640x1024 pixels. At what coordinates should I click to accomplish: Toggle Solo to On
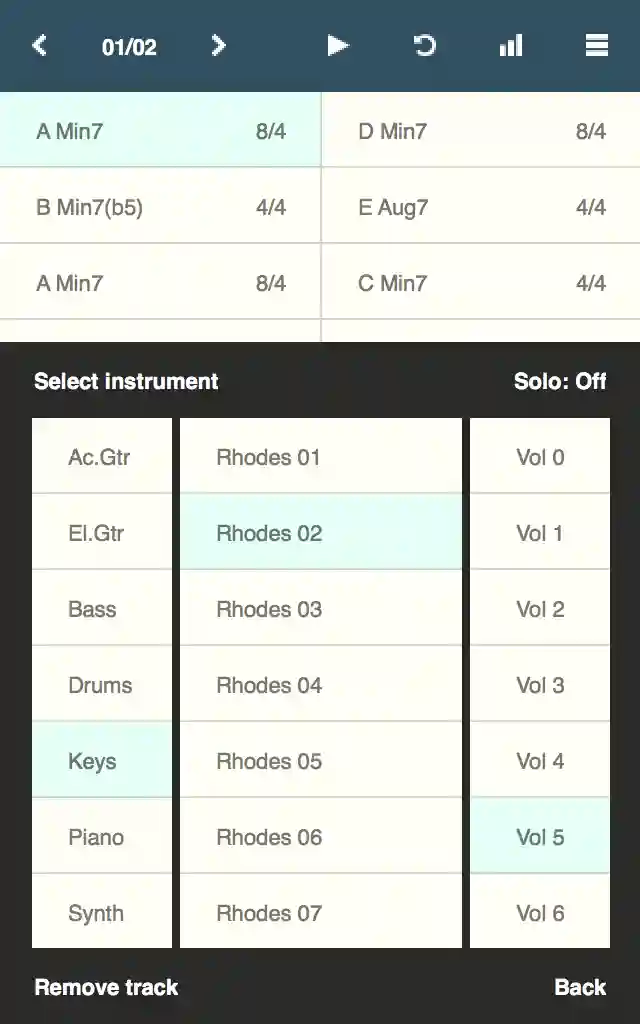pyautogui.click(x=560, y=382)
